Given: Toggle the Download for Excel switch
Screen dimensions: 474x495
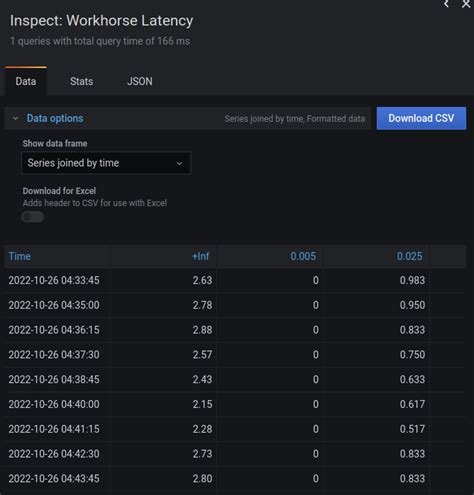Looking at the screenshot, I should tap(33, 217).
